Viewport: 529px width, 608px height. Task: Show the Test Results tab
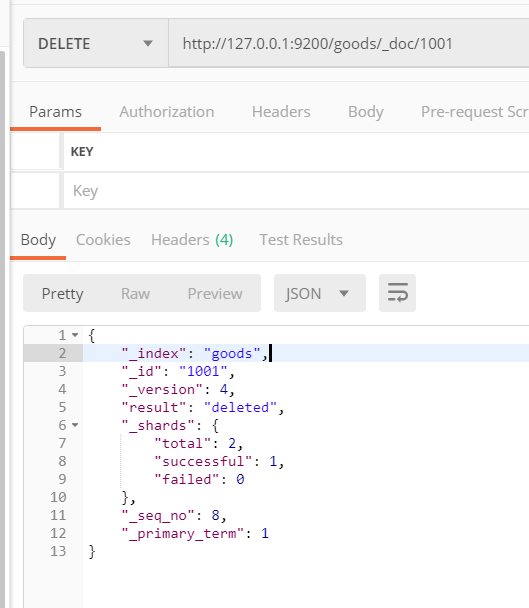click(x=301, y=240)
